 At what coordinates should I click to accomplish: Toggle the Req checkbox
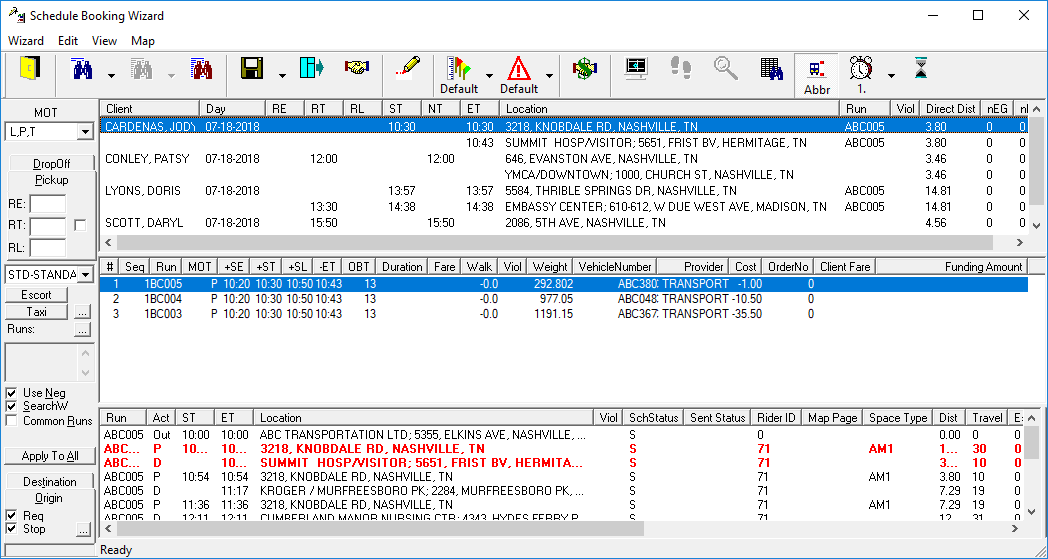[x=11, y=516]
